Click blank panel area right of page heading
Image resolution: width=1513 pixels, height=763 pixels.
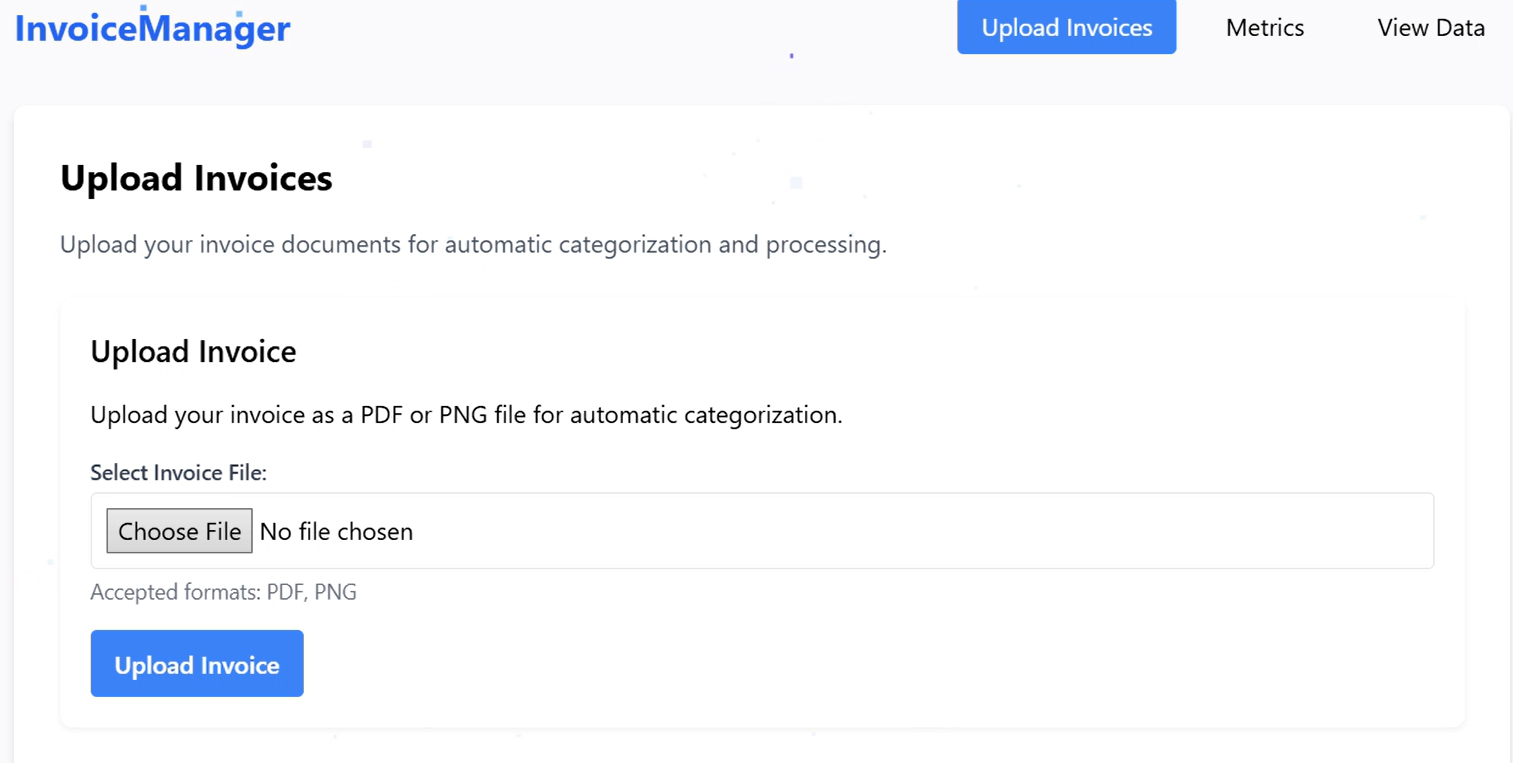click(900, 179)
